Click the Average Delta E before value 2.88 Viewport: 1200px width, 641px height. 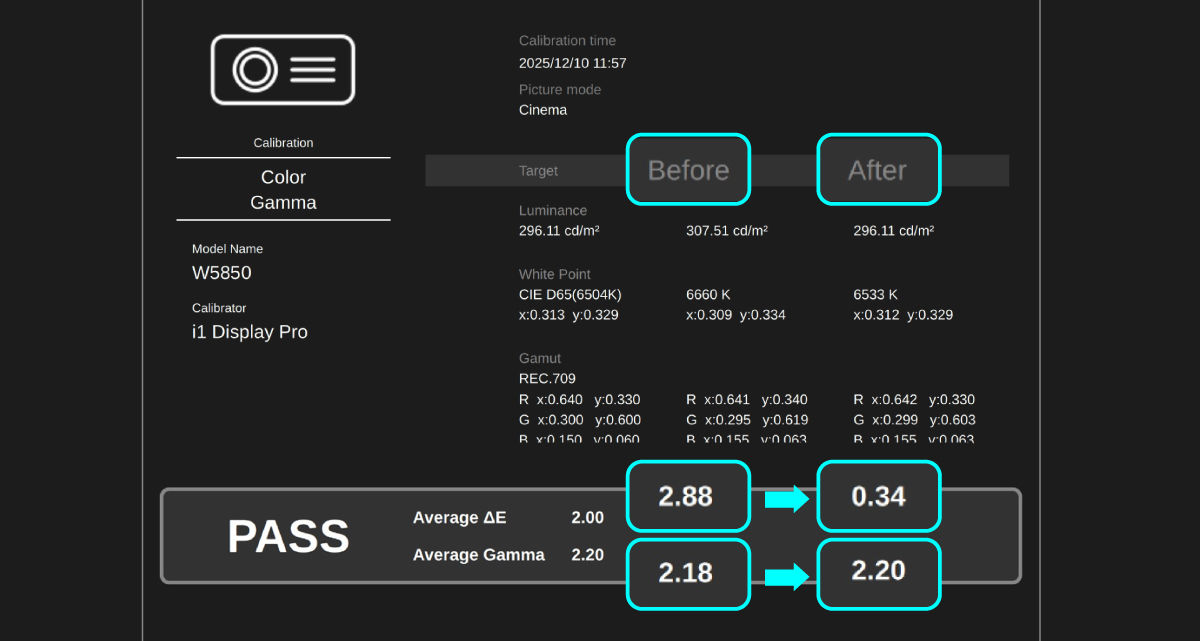[x=688, y=496]
